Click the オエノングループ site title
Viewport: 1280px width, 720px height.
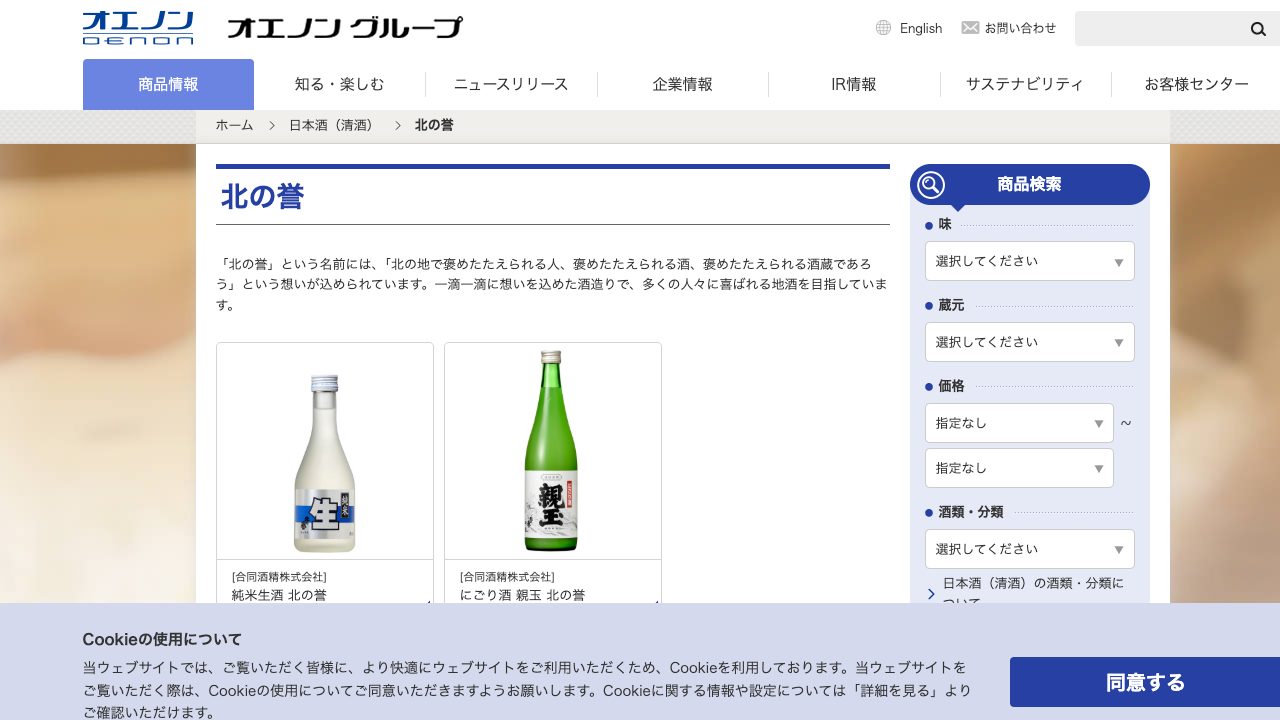(x=345, y=28)
